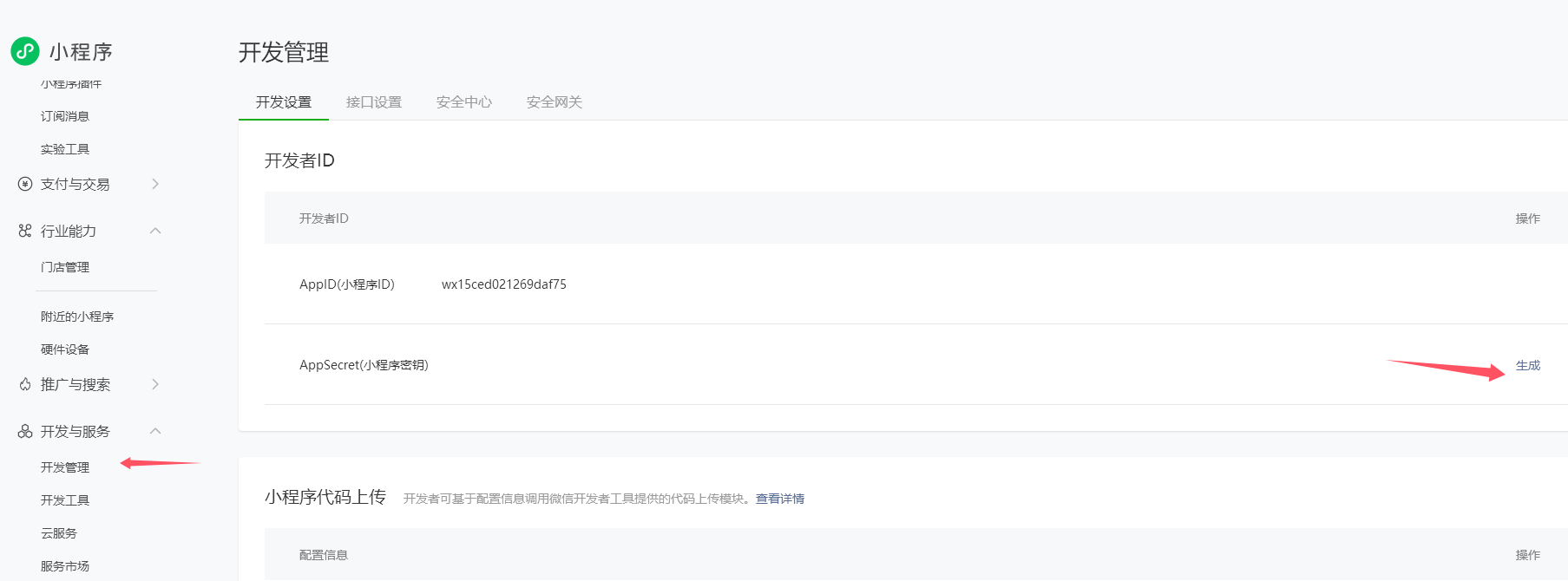The width and height of the screenshot is (1568, 581).
Task: Expand the 推广与搜索 chevron arrow
Action: 155,384
